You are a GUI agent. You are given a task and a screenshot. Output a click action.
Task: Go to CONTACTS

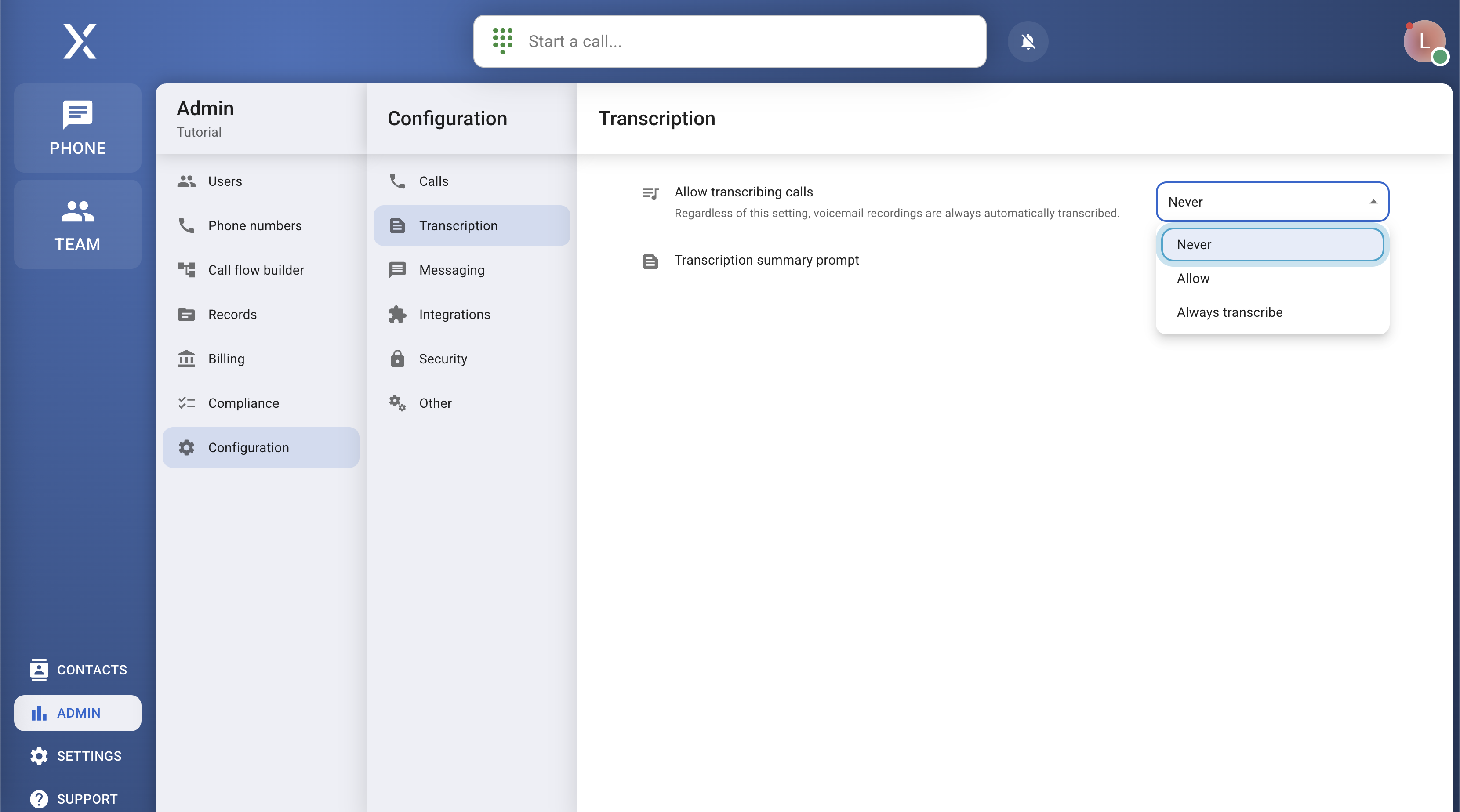click(x=78, y=670)
